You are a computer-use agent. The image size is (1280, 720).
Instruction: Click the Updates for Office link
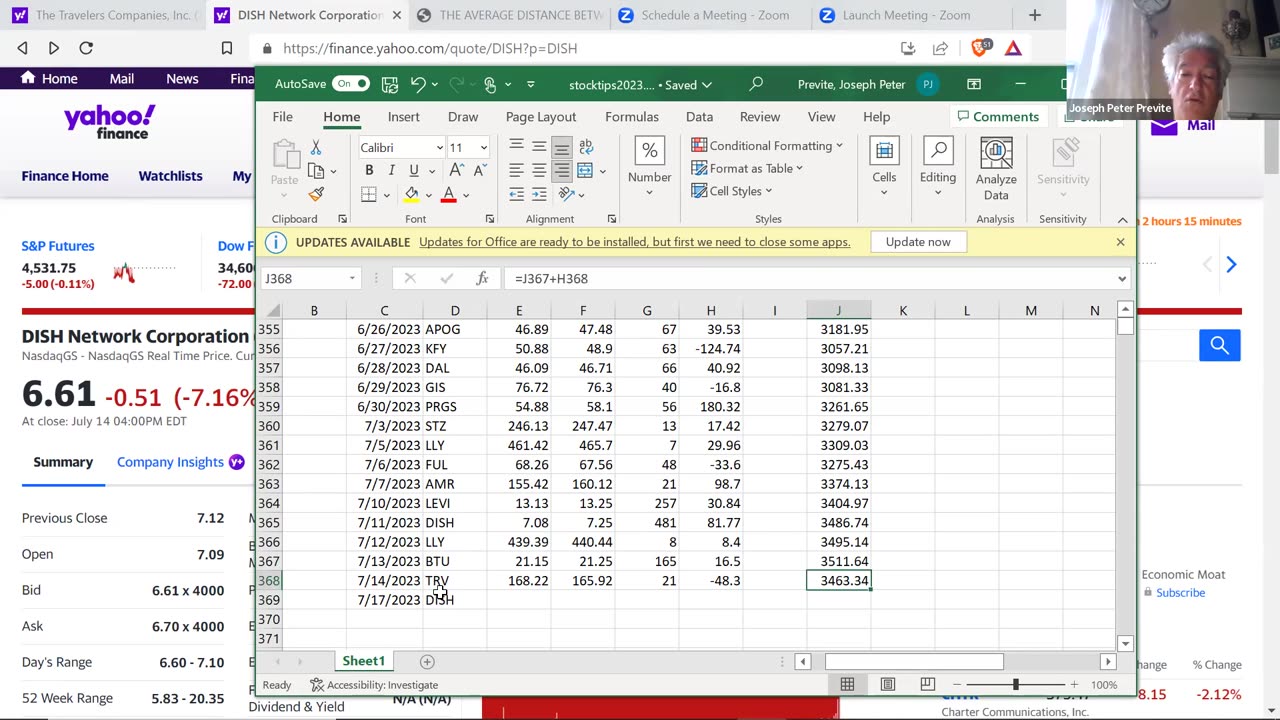pos(634,242)
